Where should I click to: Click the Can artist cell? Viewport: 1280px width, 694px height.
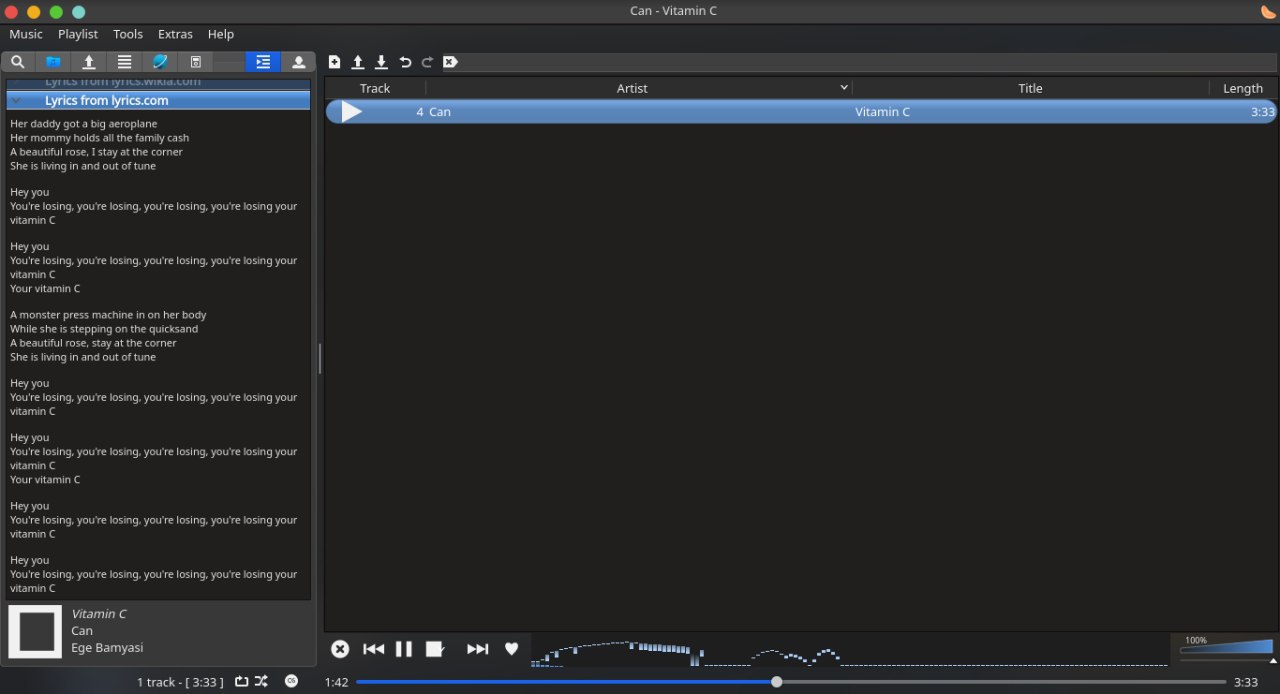(440, 112)
